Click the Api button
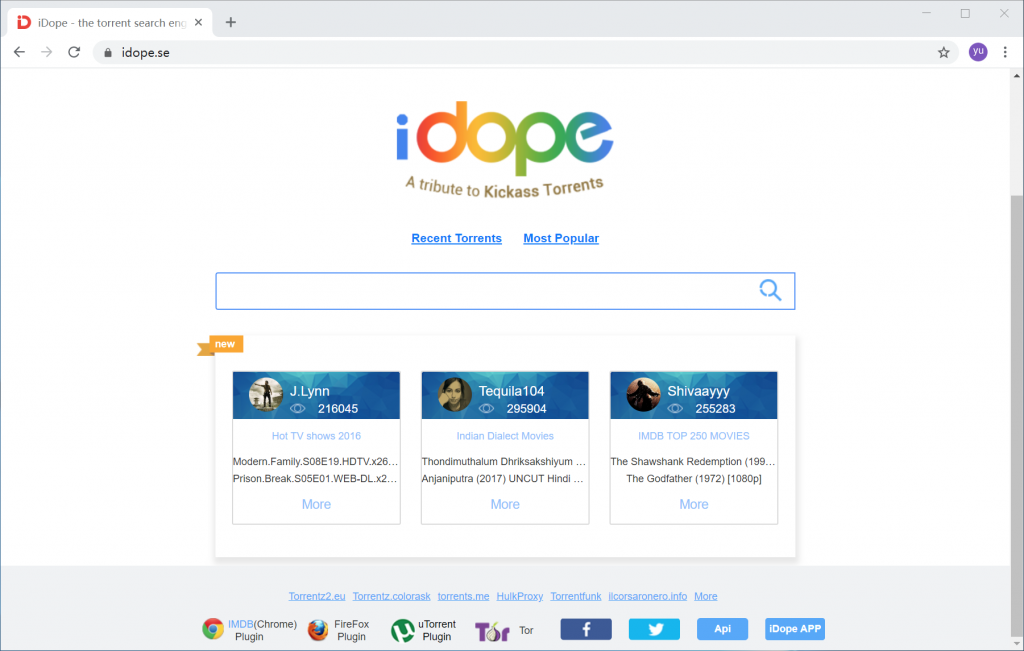Viewport: 1024px width, 651px height. [x=722, y=629]
